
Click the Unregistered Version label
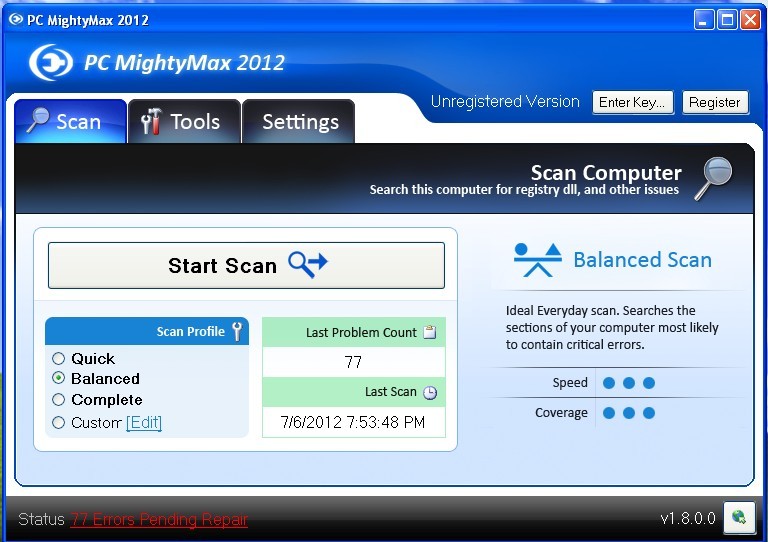click(505, 101)
